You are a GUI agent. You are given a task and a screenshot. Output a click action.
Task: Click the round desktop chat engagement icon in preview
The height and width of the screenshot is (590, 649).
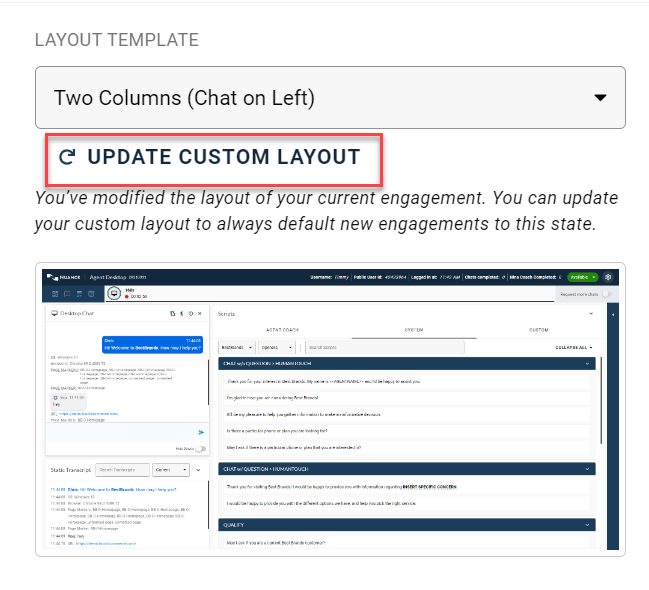pos(114,293)
